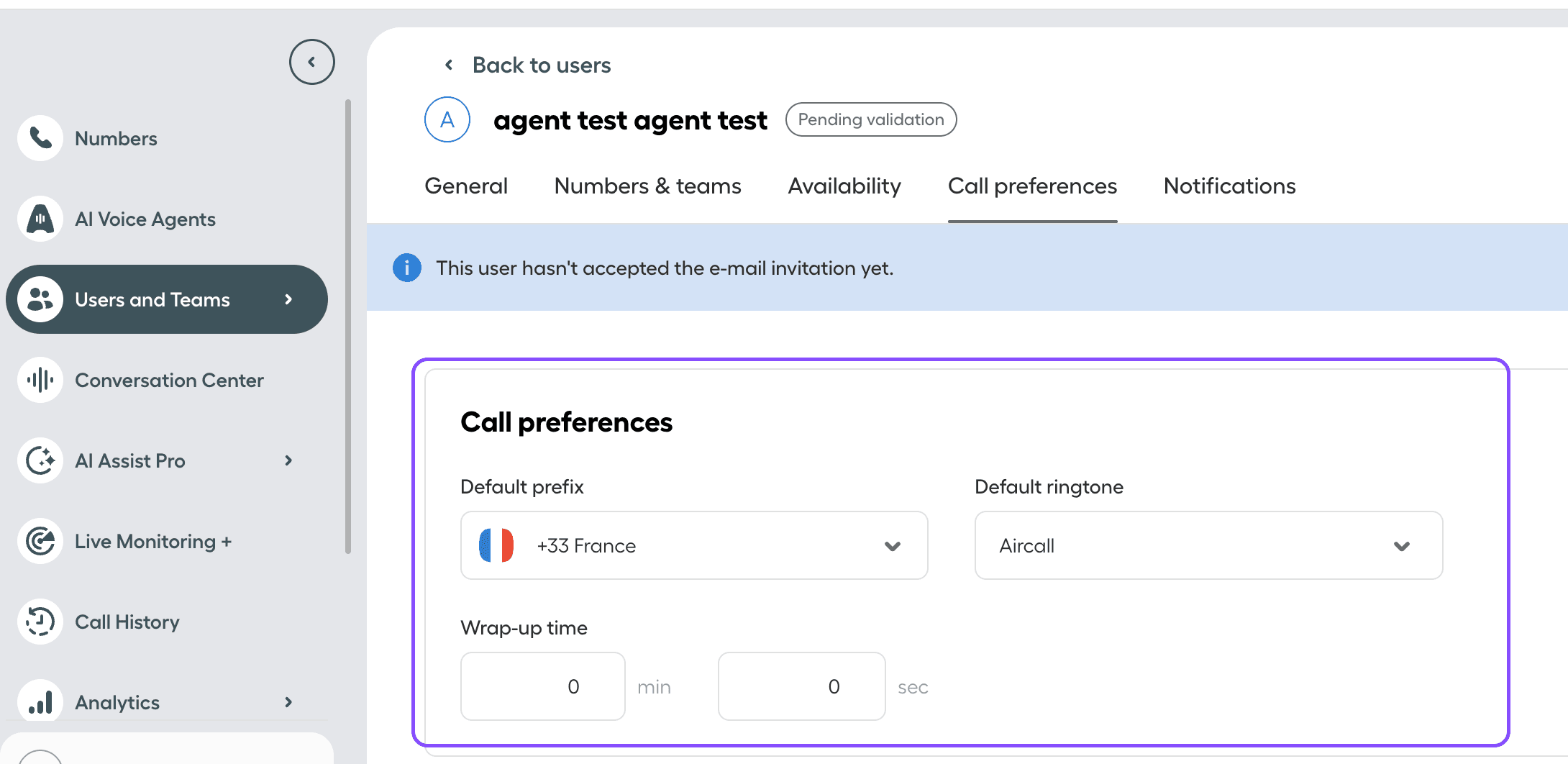This screenshot has width=1568, height=764.
Task: Click the Live Monitoring + icon
Action: [40, 541]
